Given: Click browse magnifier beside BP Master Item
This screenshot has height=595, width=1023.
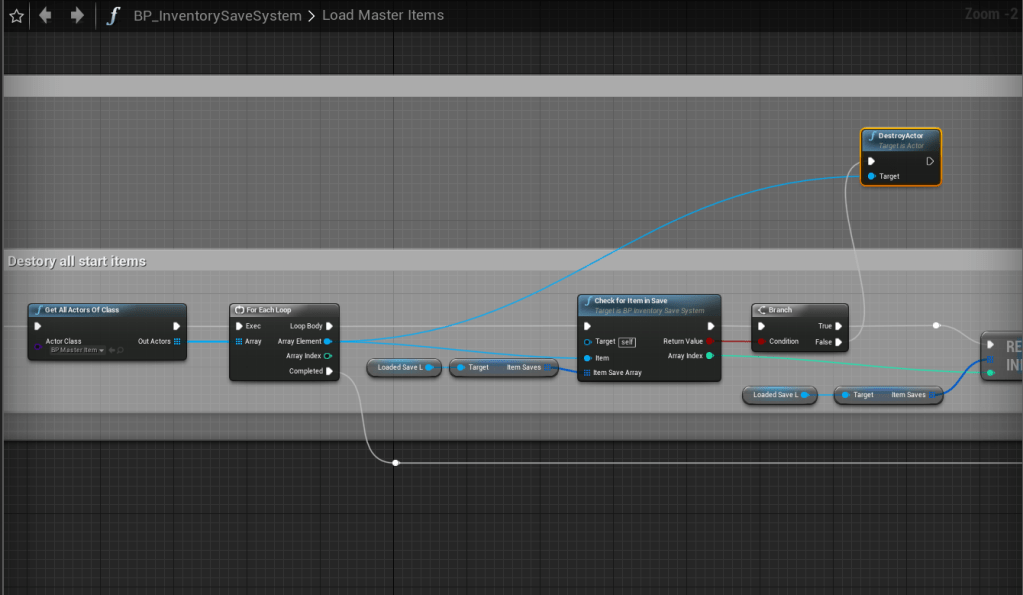Looking at the screenshot, I should pyautogui.click(x=120, y=350).
